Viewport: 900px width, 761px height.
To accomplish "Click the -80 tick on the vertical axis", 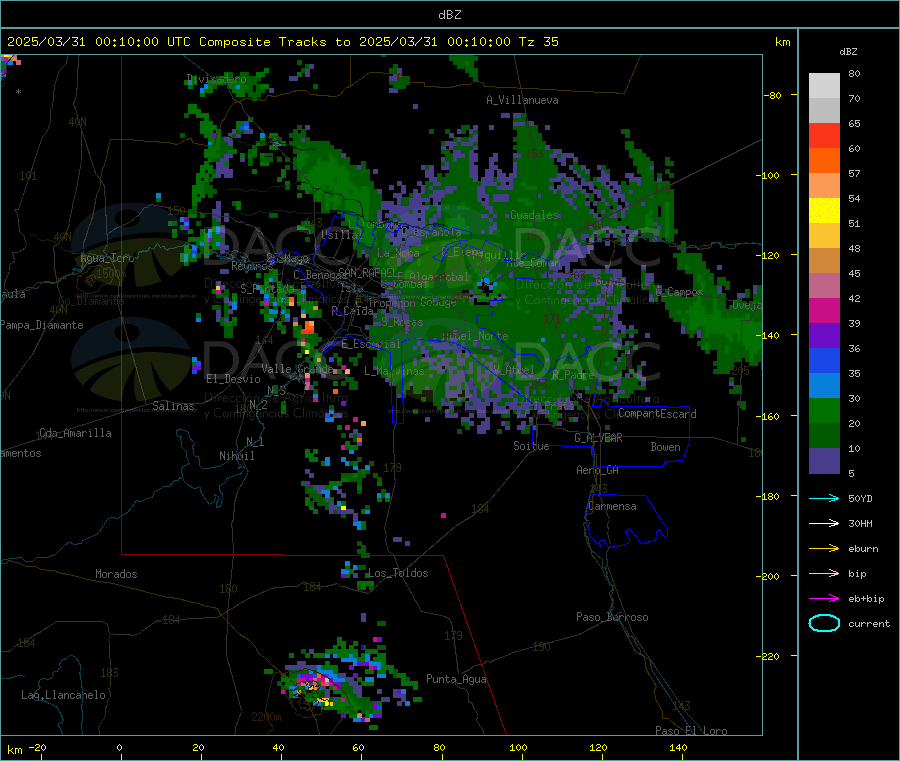I will pyautogui.click(x=773, y=95).
